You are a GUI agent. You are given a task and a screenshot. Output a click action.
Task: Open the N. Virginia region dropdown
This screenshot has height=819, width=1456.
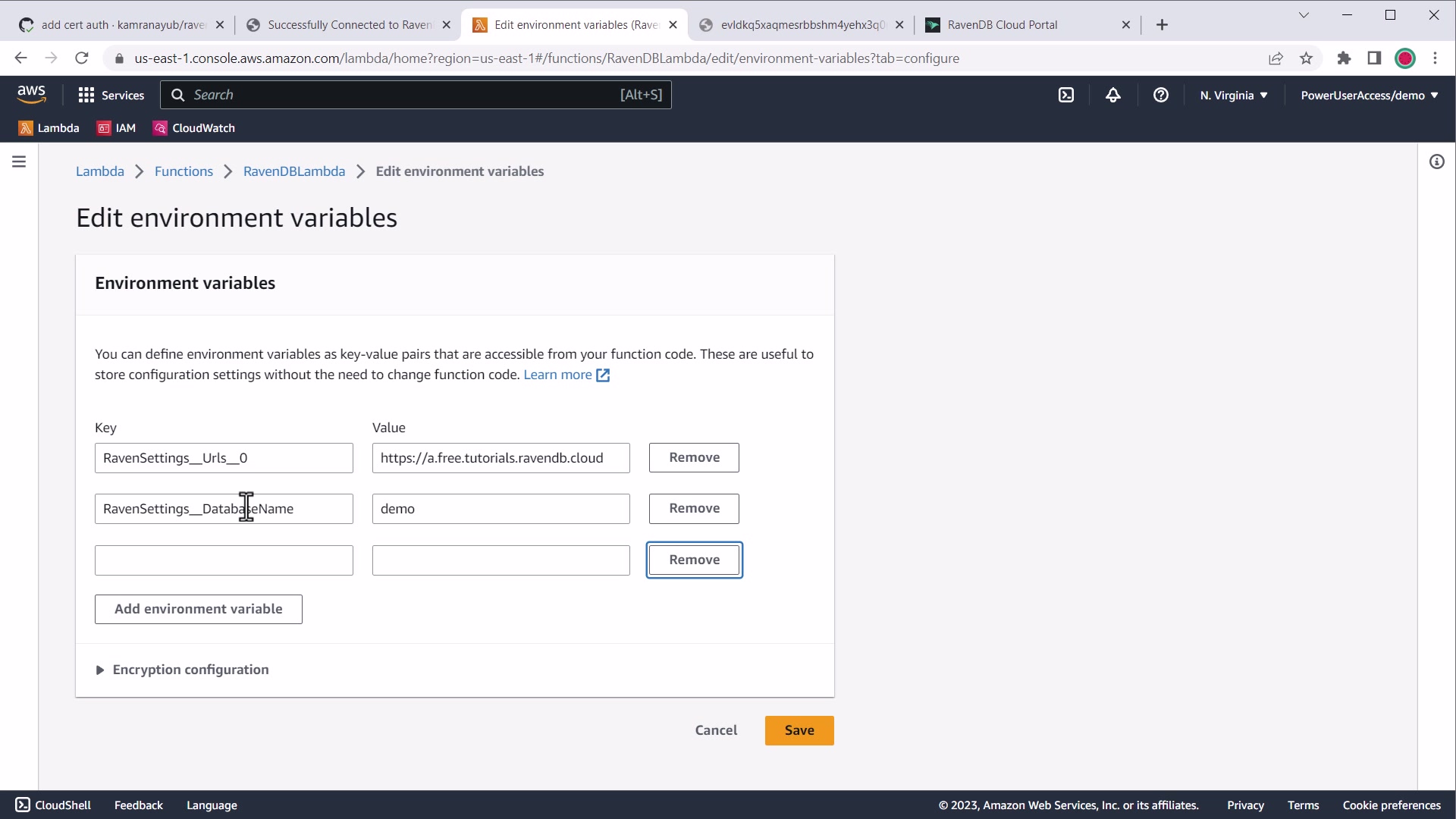point(1234,95)
